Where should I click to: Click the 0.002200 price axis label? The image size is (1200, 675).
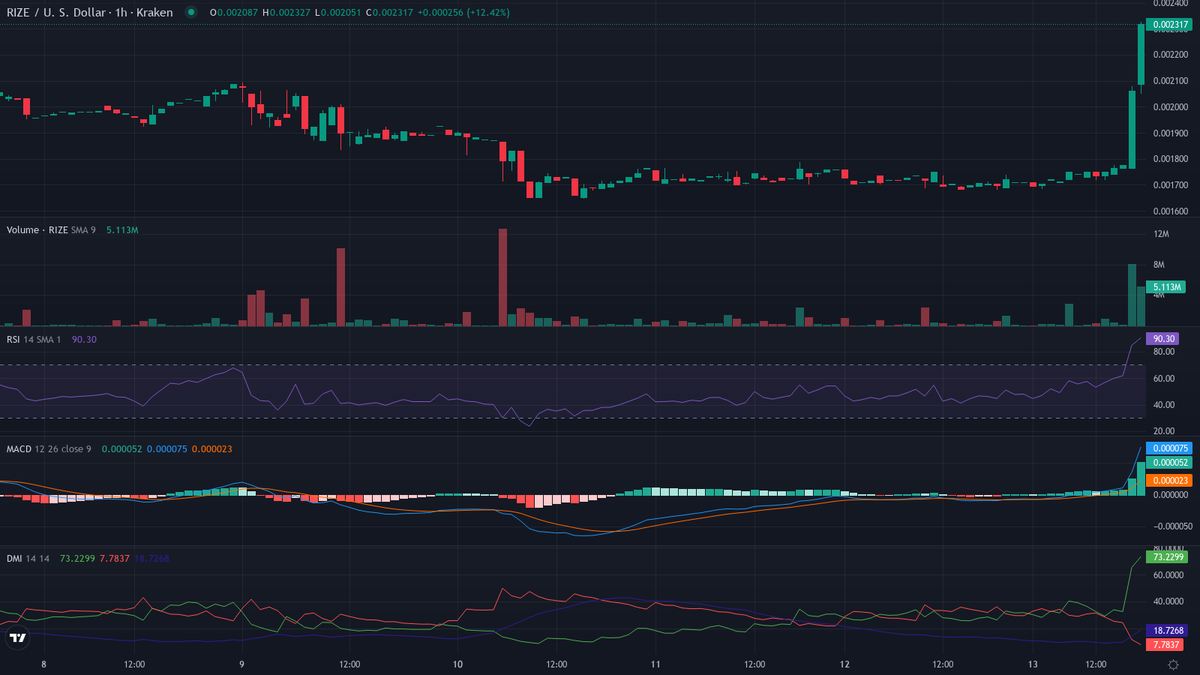[1170, 54]
